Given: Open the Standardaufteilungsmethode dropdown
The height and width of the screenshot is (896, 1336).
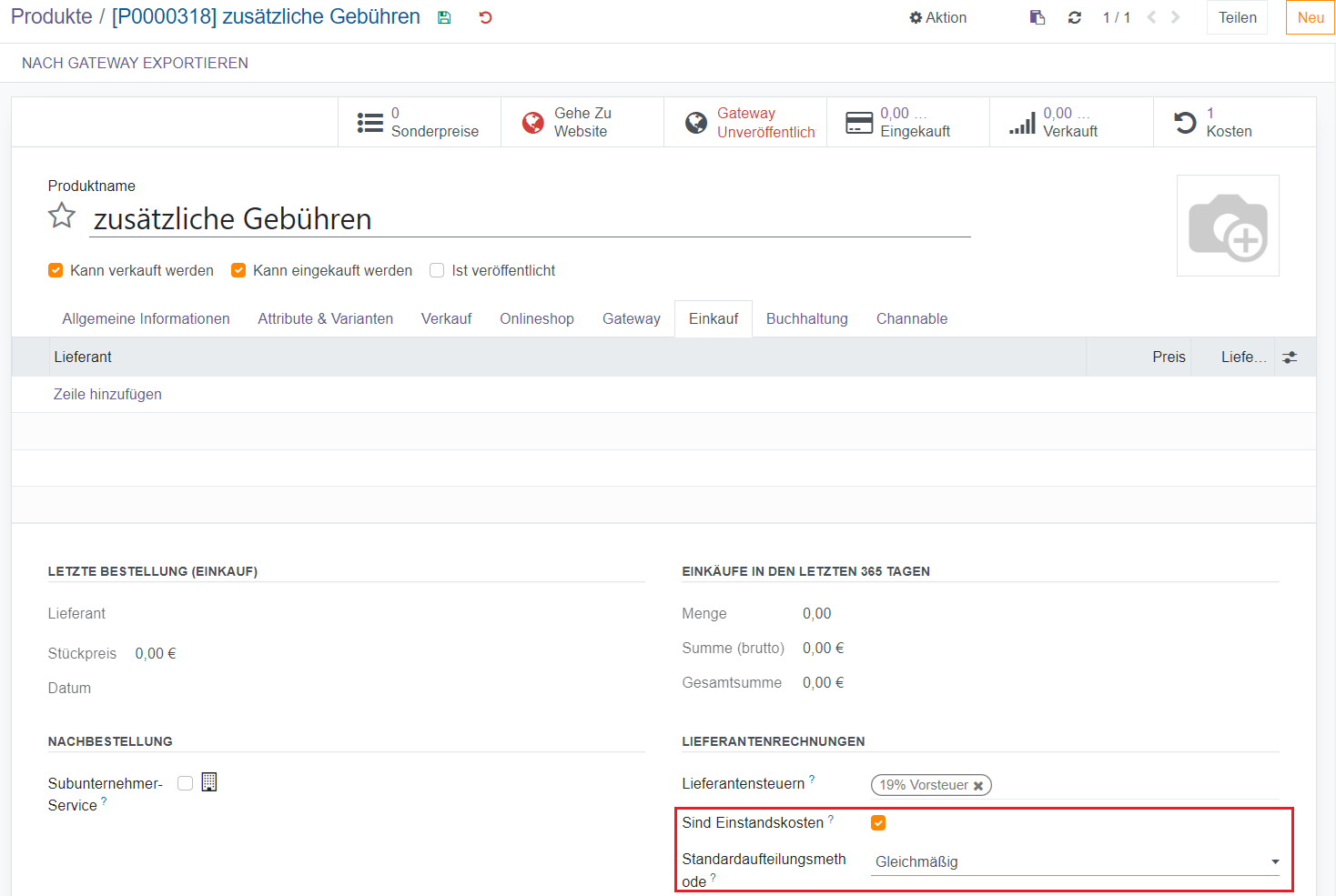Looking at the screenshot, I should click(1075, 861).
